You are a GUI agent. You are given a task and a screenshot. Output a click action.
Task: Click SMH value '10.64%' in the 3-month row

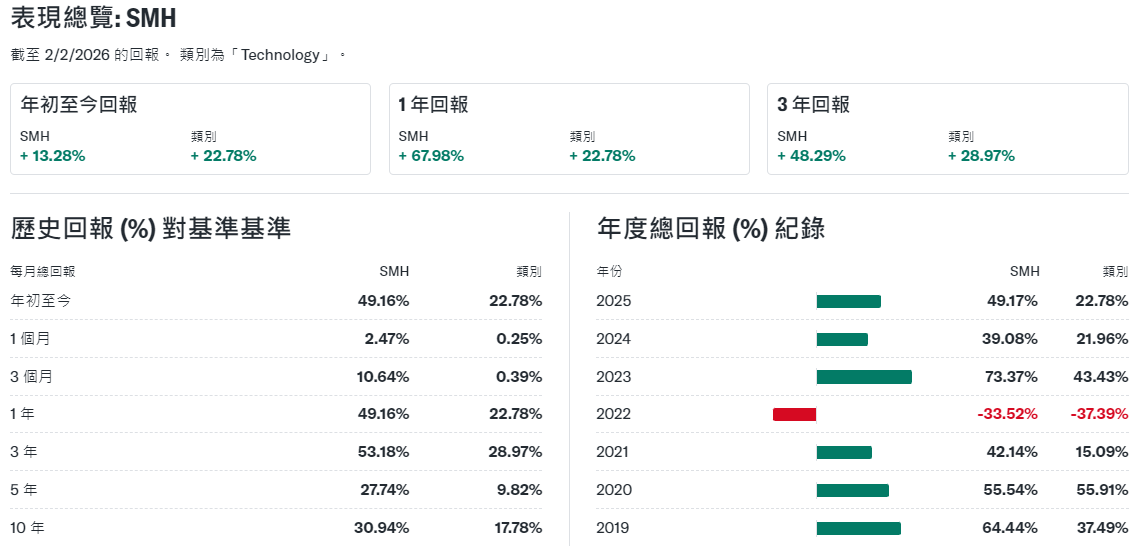pos(384,376)
